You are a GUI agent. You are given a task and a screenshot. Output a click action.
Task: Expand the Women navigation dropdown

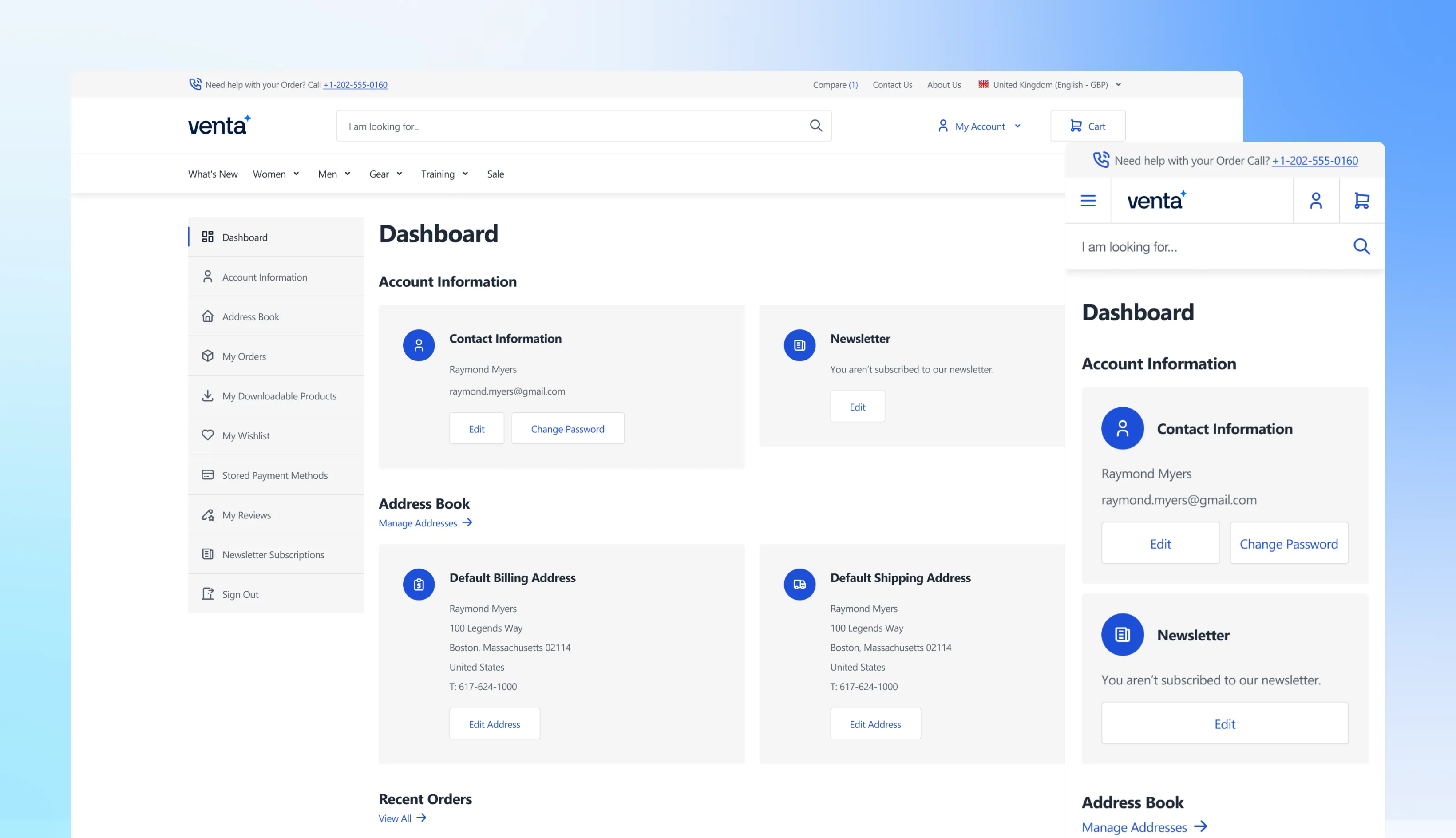pos(296,174)
